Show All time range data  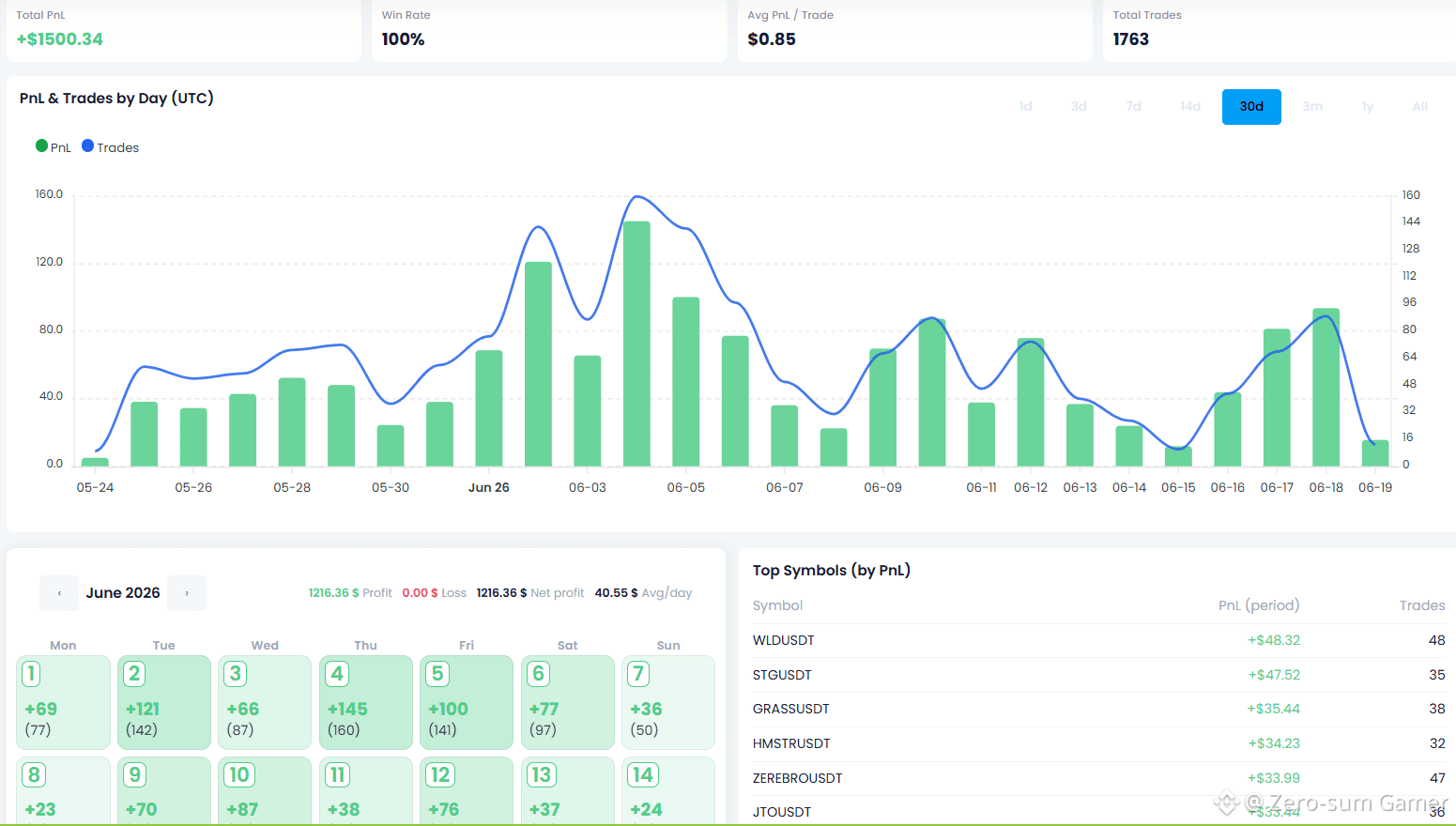coord(1419,107)
